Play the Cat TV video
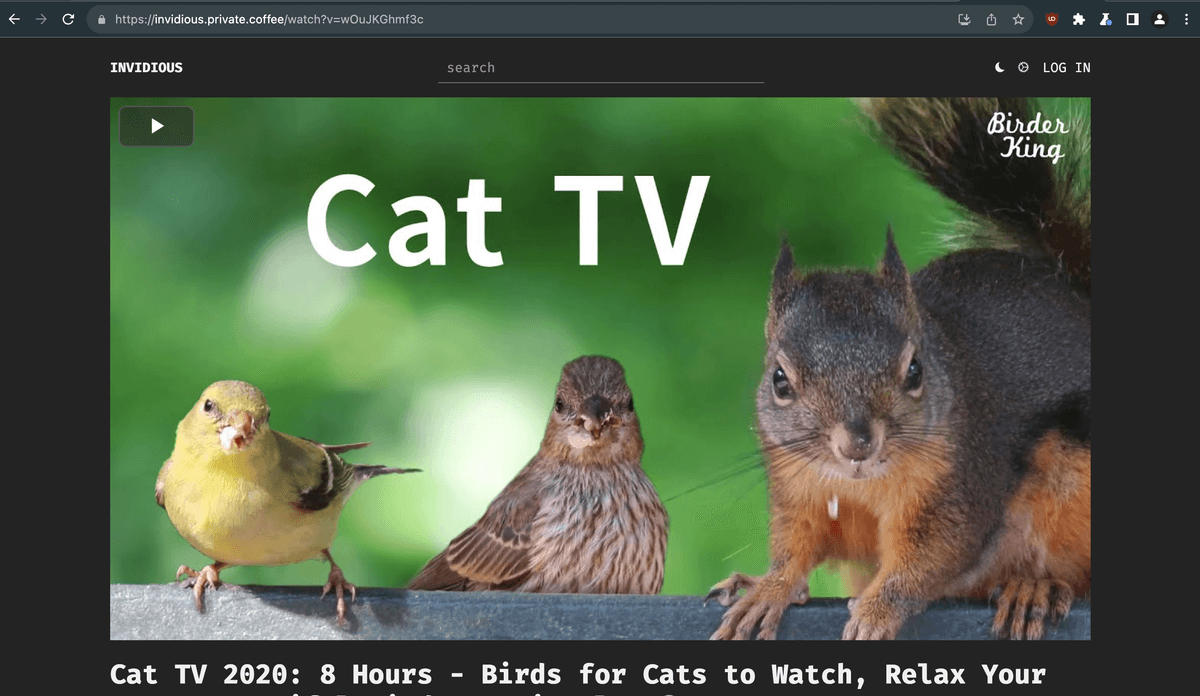 (156, 126)
